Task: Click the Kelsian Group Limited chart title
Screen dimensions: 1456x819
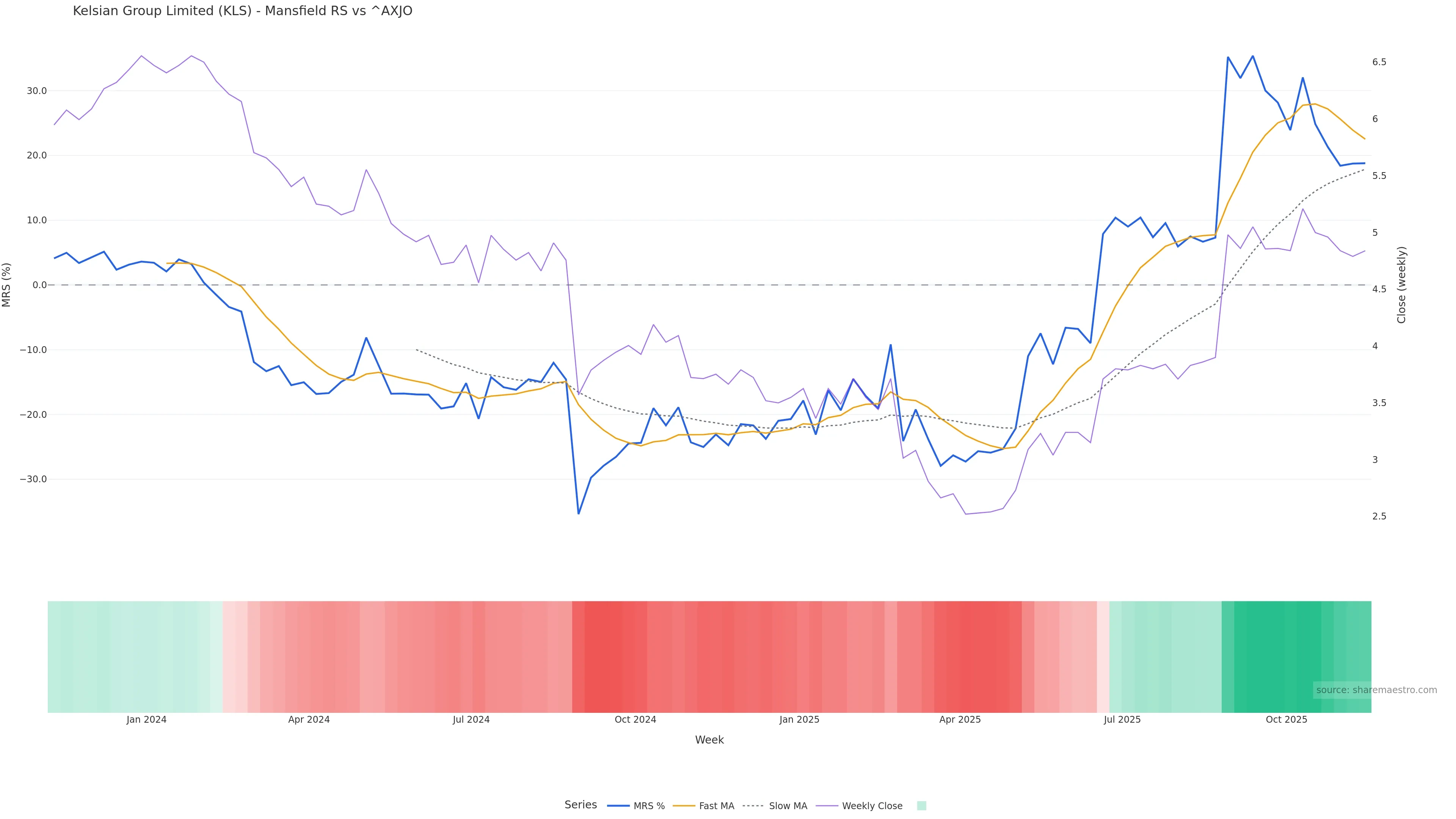Action: point(243,11)
